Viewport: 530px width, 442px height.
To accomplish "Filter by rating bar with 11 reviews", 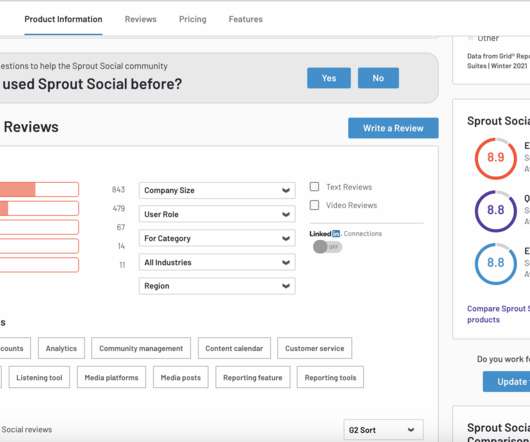I will point(39,265).
